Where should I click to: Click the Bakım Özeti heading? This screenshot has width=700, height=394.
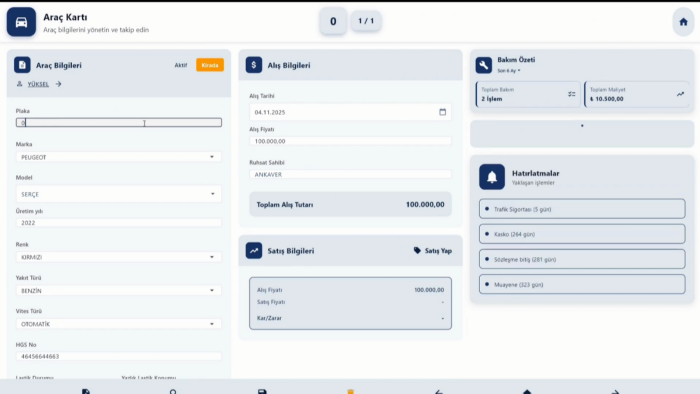pyautogui.click(x=516, y=60)
